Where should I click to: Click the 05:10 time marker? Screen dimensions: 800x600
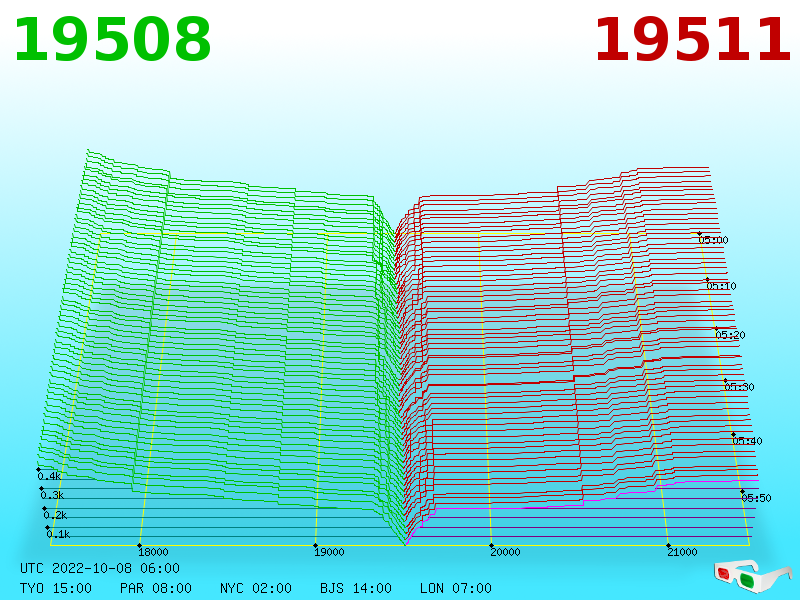pos(721,286)
